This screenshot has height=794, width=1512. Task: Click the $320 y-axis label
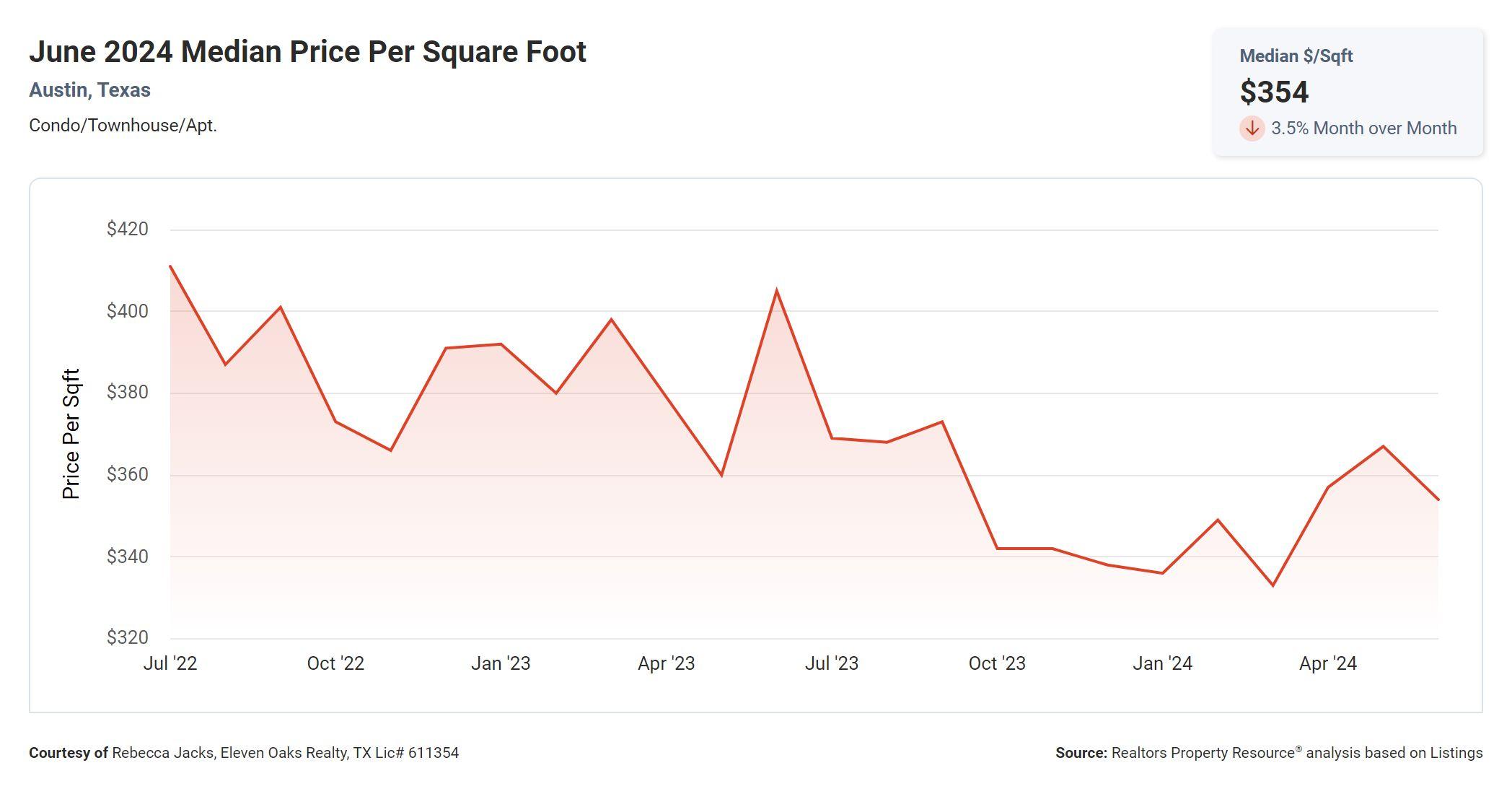[x=127, y=637]
